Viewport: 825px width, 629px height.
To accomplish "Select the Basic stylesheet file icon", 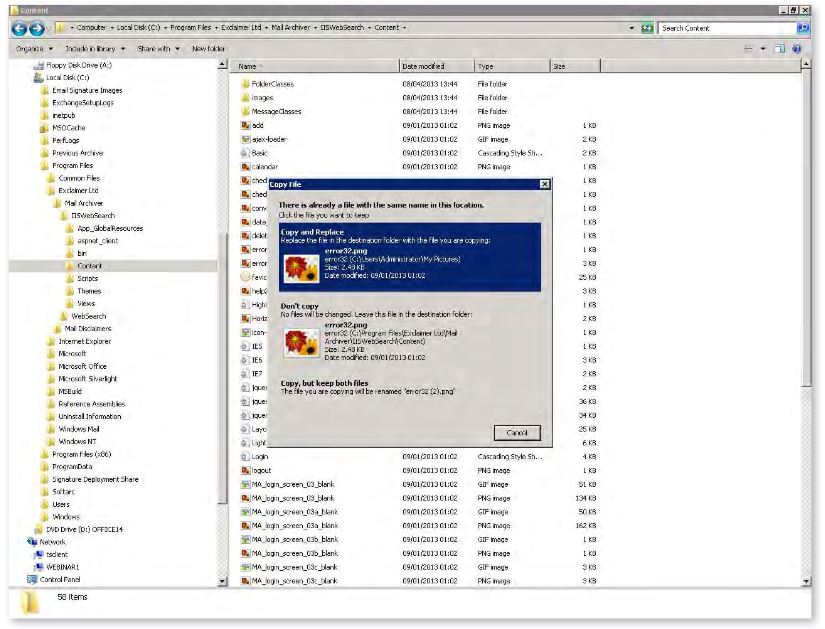I will click(x=245, y=153).
